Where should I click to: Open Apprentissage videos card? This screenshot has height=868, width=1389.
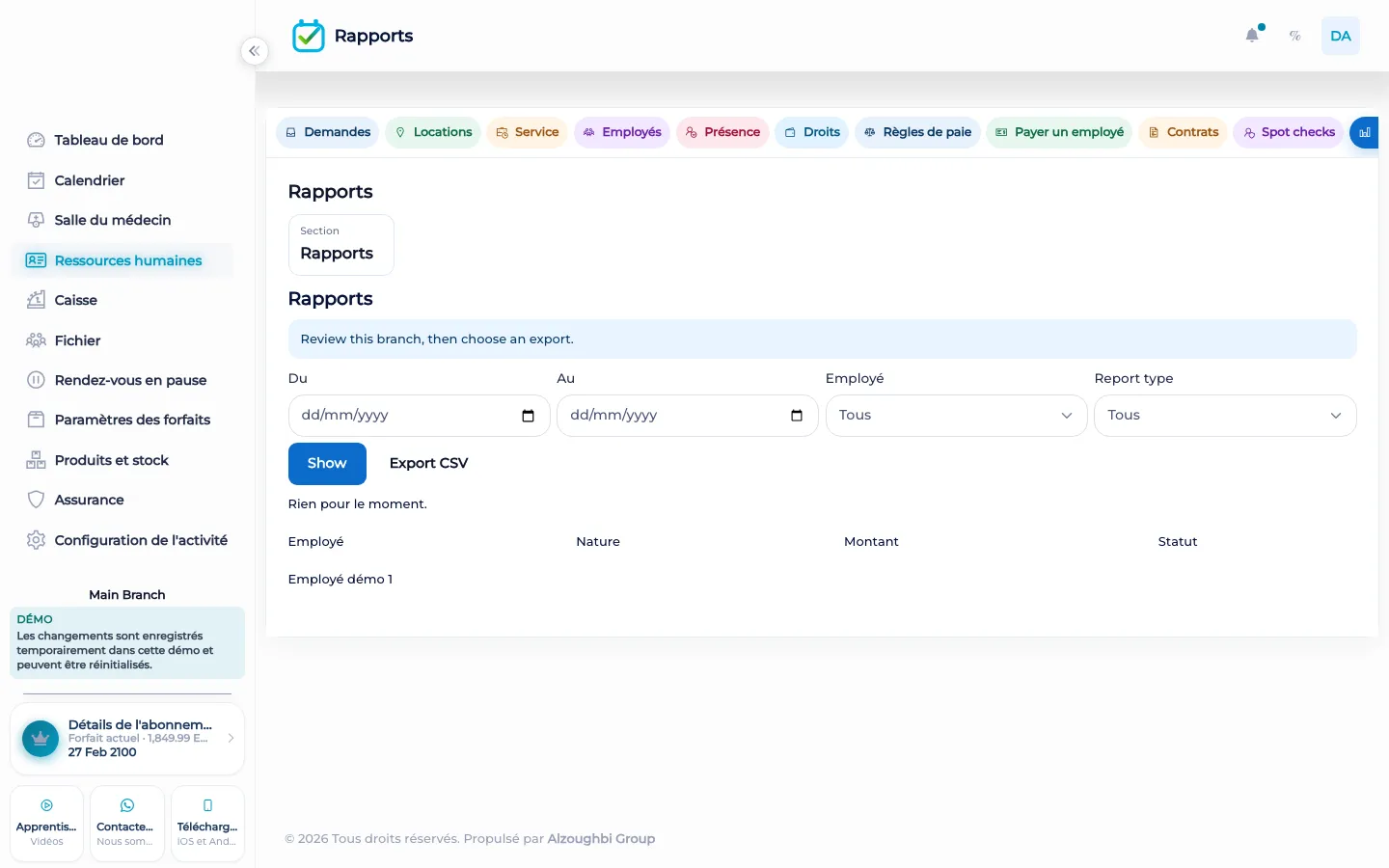coord(46,824)
